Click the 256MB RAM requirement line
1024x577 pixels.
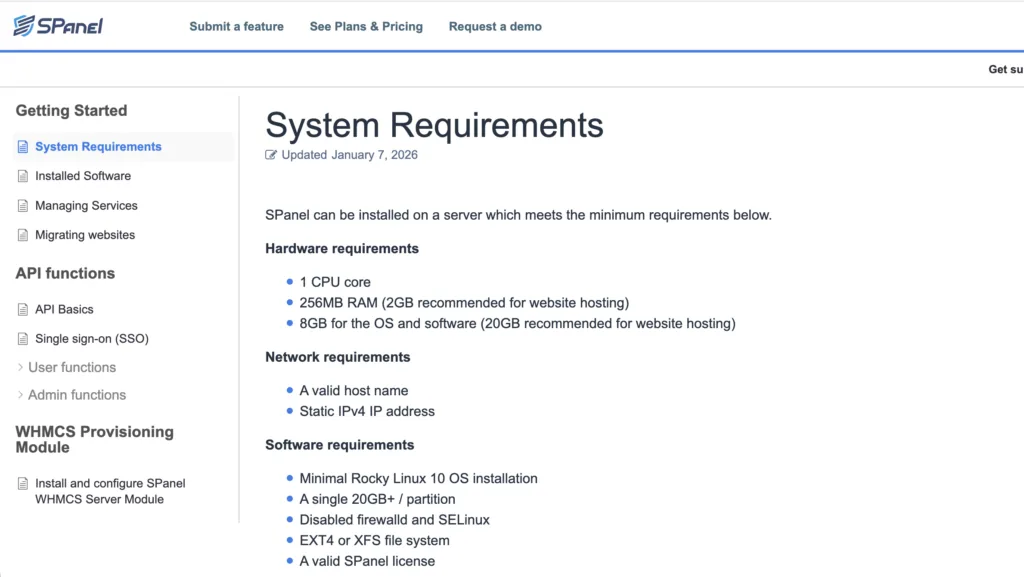[464, 303]
